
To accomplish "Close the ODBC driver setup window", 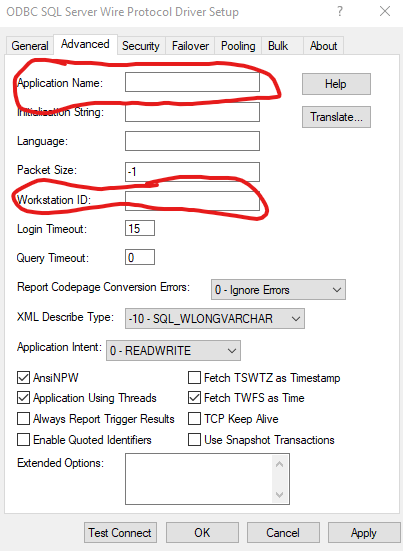I will point(385,11).
